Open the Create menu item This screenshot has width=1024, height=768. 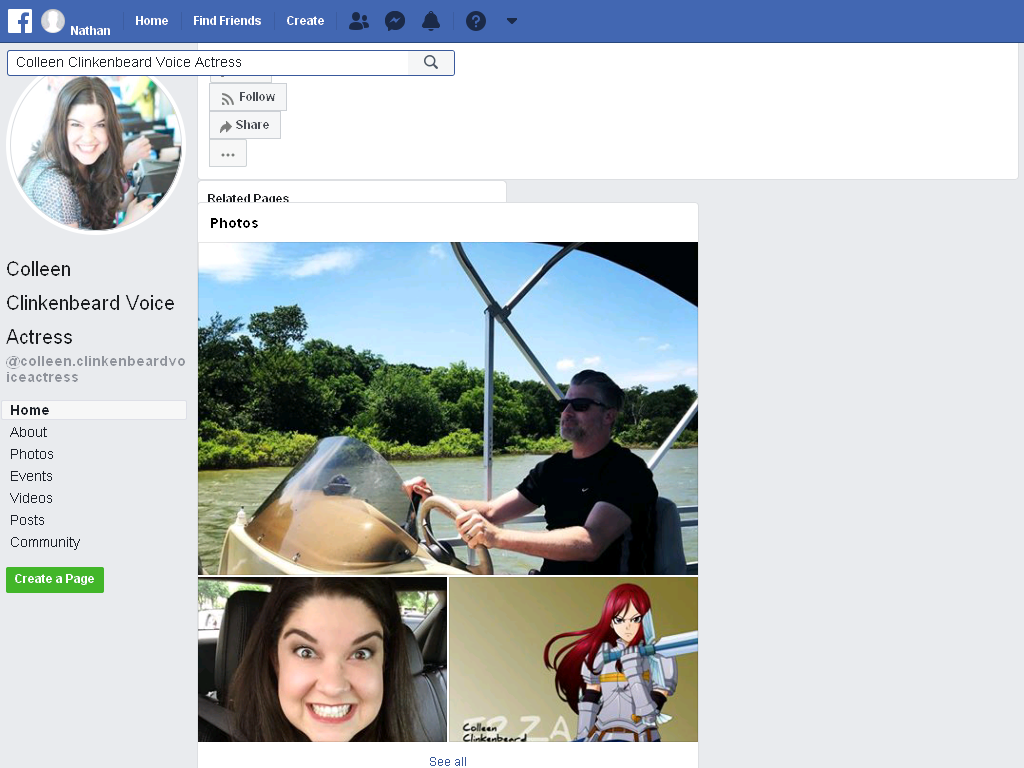point(305,21)
